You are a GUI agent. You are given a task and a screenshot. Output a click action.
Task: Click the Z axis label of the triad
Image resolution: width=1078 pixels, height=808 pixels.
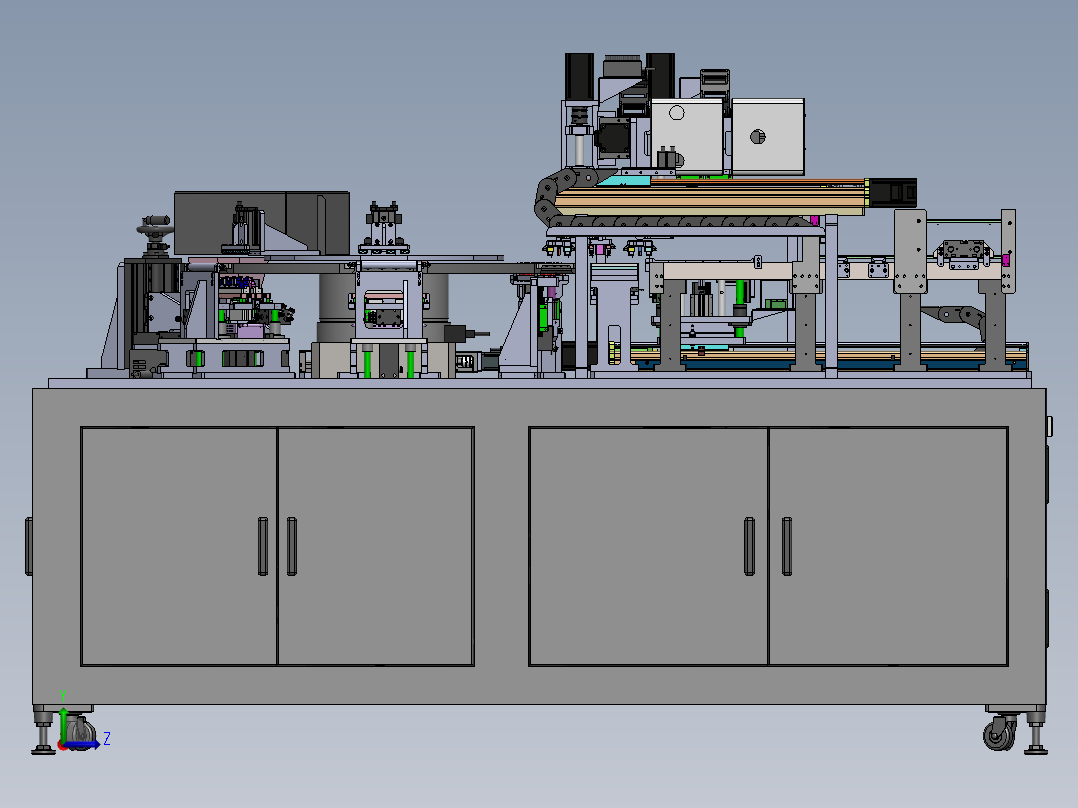[x=107, y=739]
